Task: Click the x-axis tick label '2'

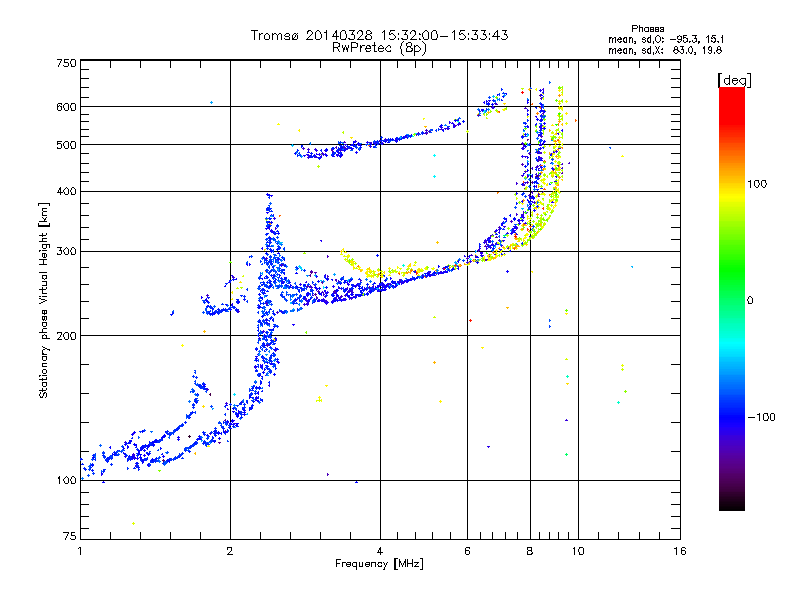Action: pyautogui.click(x=230, y=551)
